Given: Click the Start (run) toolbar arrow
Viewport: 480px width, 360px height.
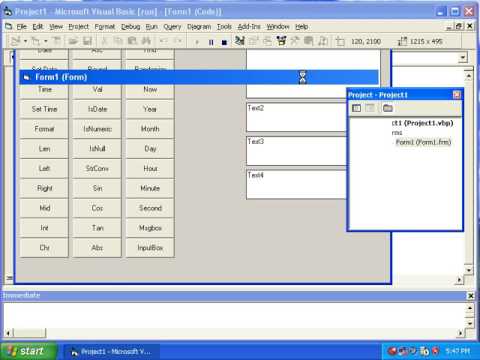Looking at the screenshot, I should pos(197,42).
